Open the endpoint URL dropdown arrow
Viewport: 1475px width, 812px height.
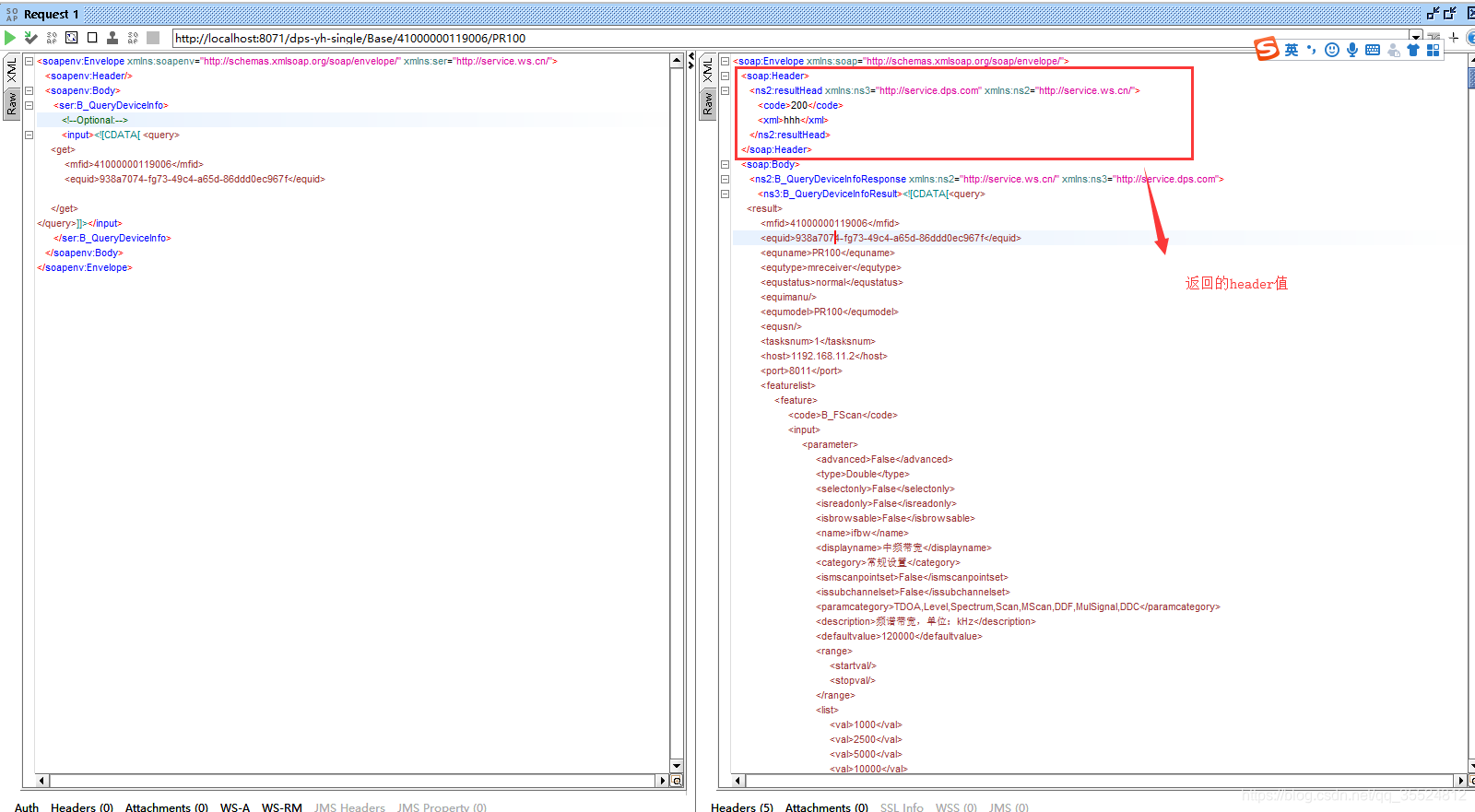pos(1416,38)
